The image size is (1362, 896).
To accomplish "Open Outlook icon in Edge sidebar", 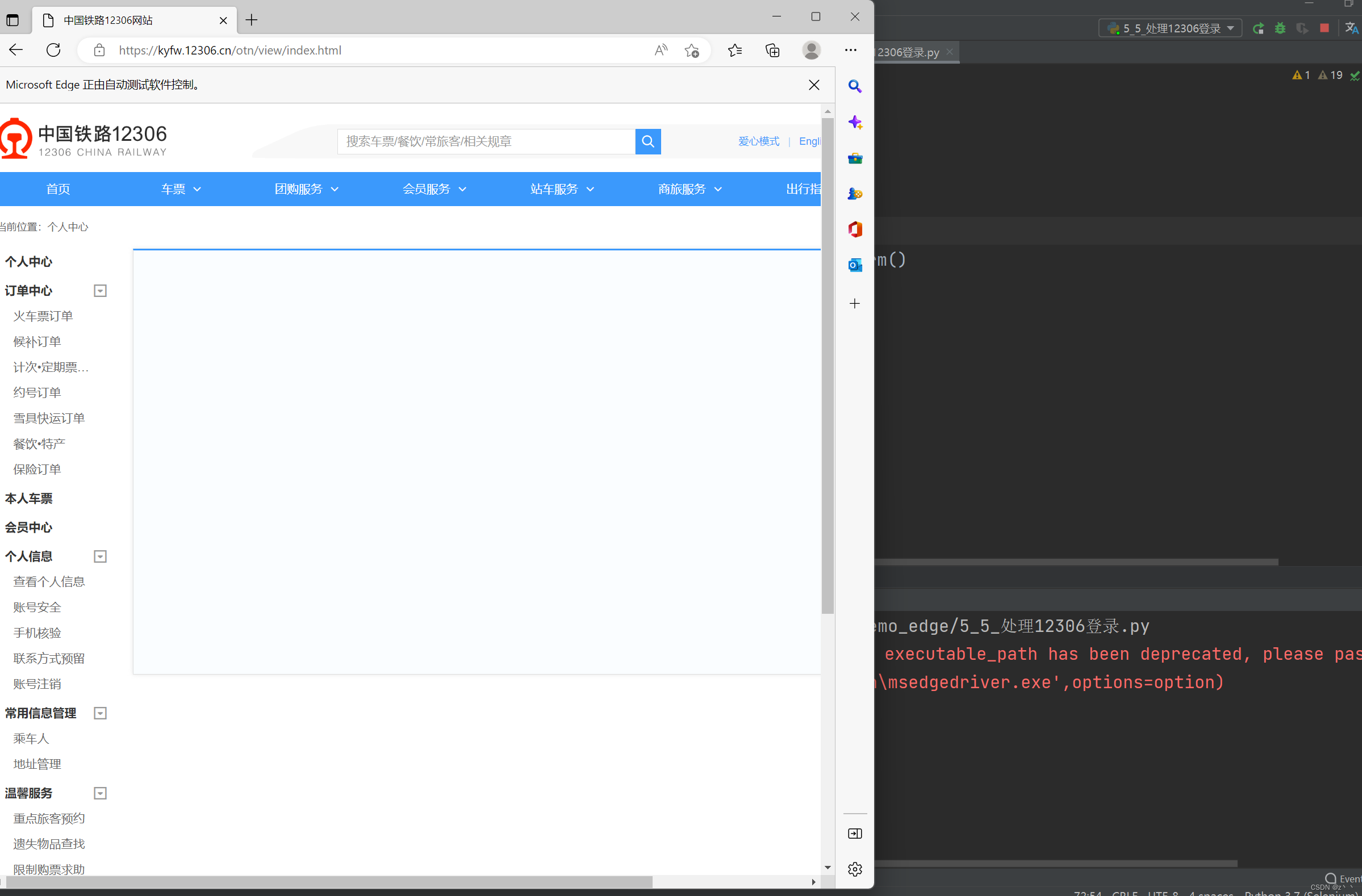I will (x=855, y=265).
